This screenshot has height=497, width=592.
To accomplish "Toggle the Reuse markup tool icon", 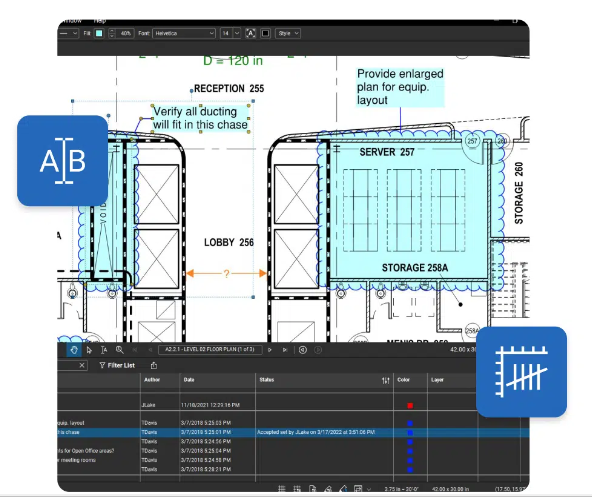I will tap(343, 489).
